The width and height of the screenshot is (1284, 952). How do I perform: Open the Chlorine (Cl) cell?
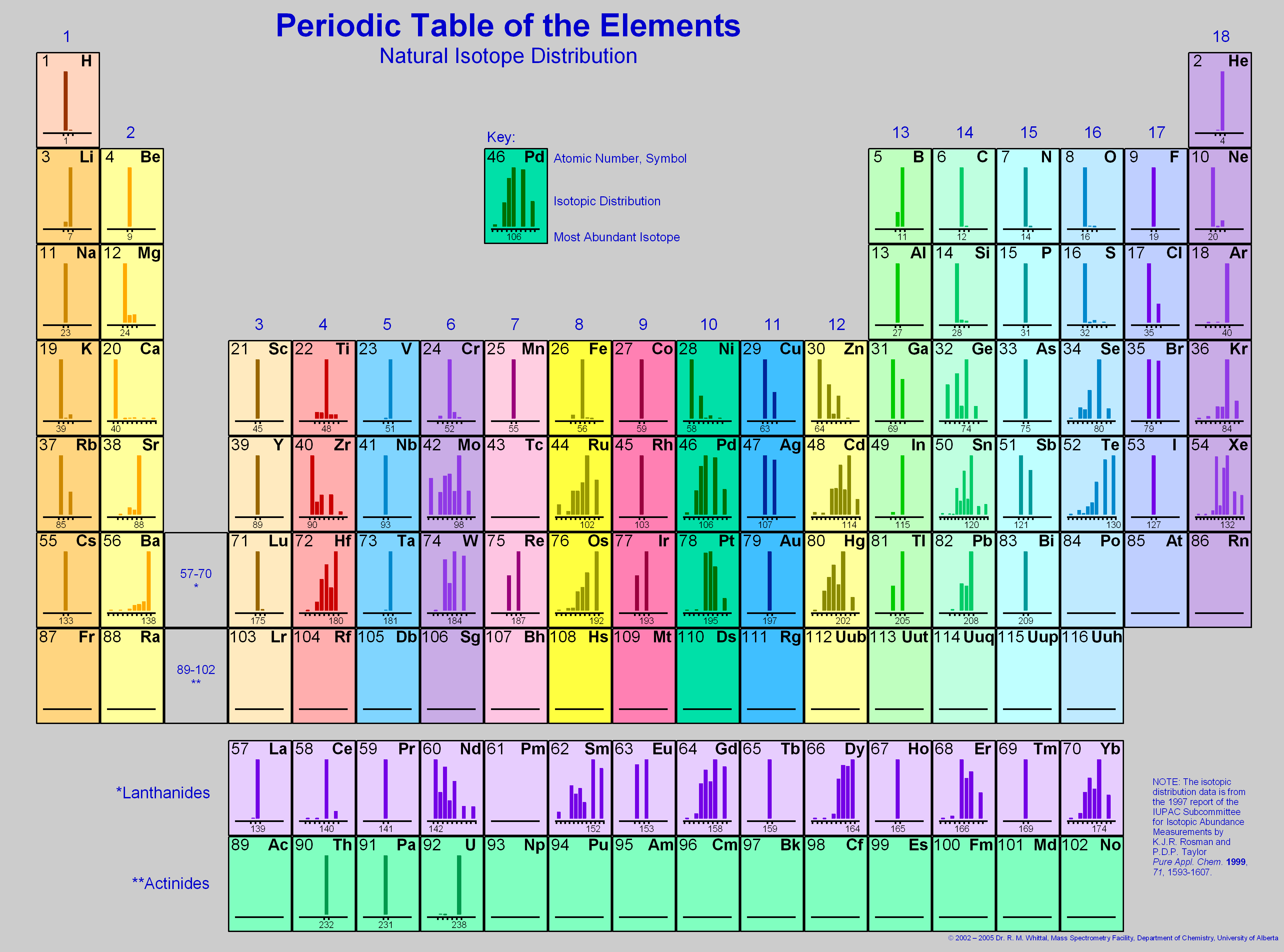(x=1156, y=292)
